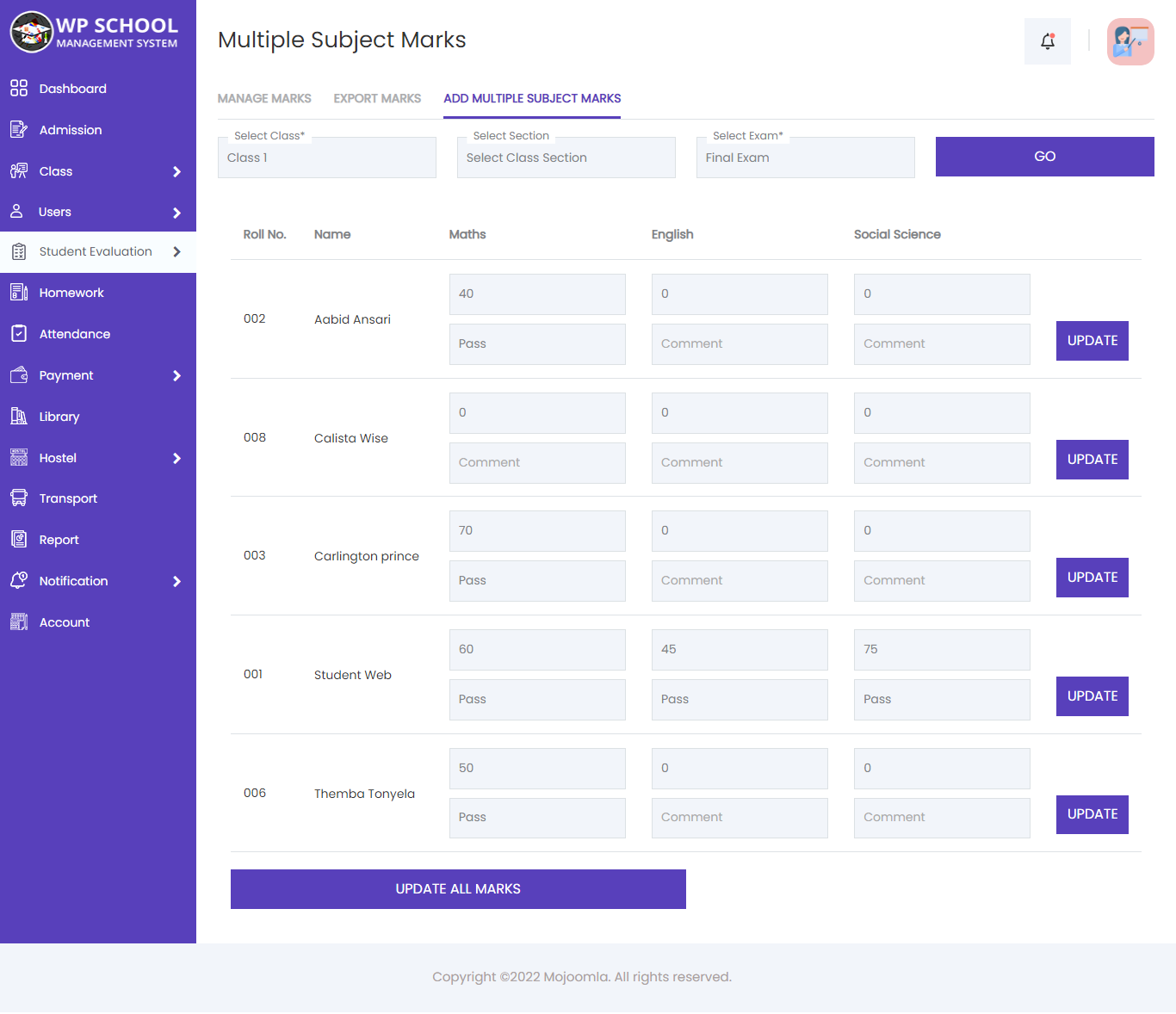Viewport: 1176px width, 1014px height.
Task: Click the GO button
Action: pyautogui.click(x=1044, y=156)
